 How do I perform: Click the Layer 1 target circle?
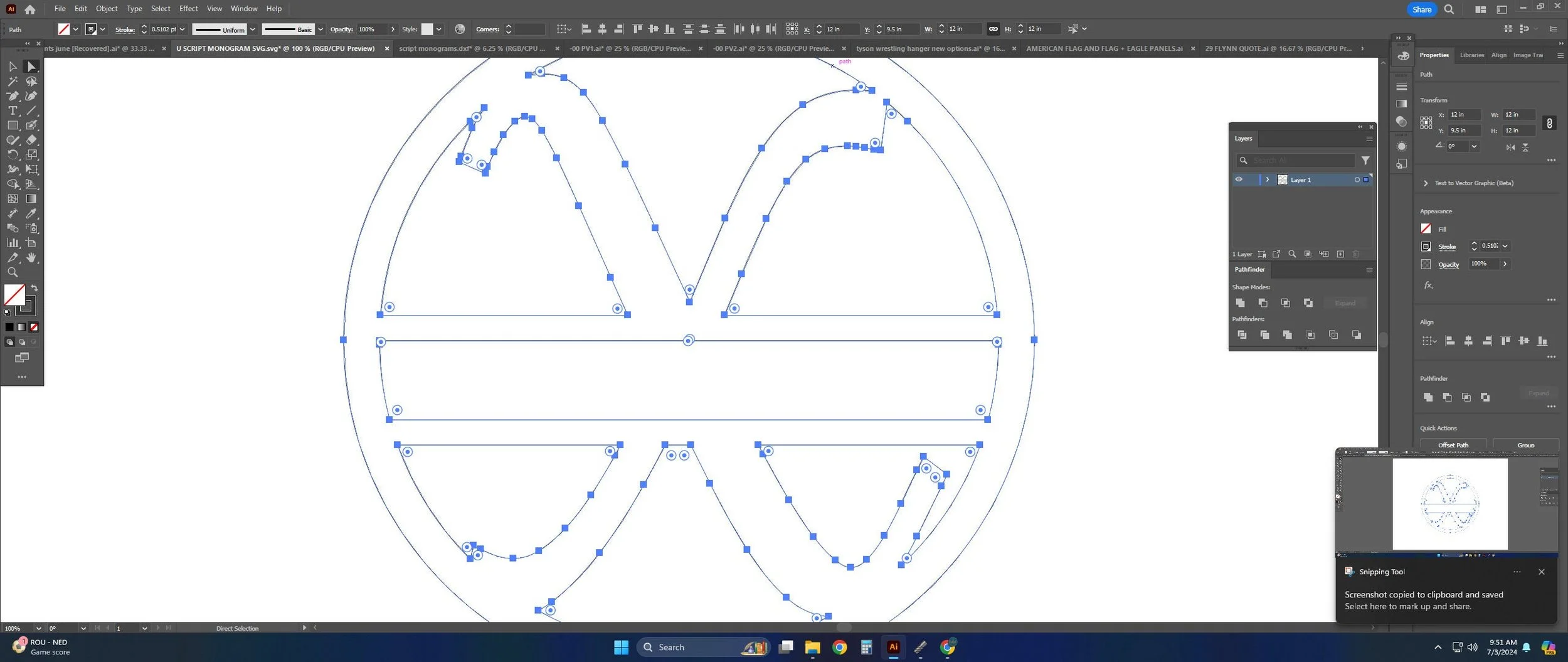(x=1357, y=180)
